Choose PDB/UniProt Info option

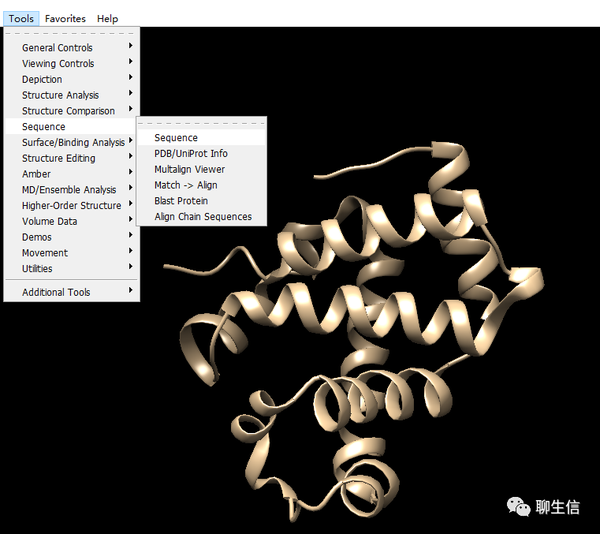pos(201,153)
